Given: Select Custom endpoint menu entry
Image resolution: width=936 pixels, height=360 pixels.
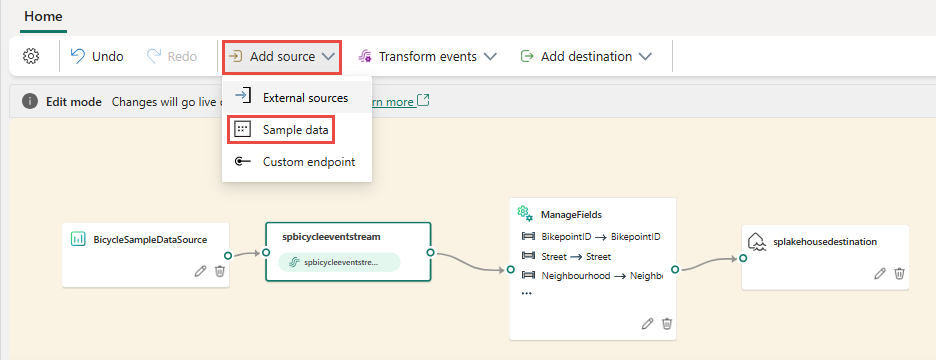Looking at the screenshot, I should 297,162.
